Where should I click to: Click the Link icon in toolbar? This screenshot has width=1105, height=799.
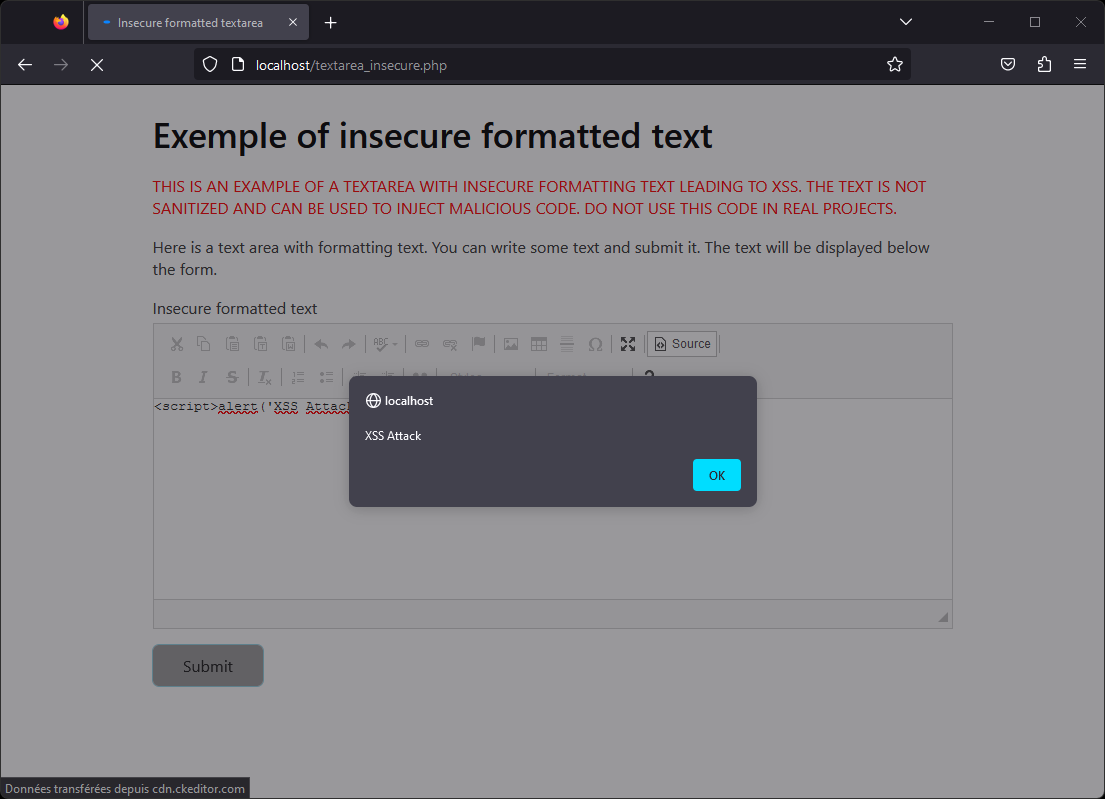[422, 344]
